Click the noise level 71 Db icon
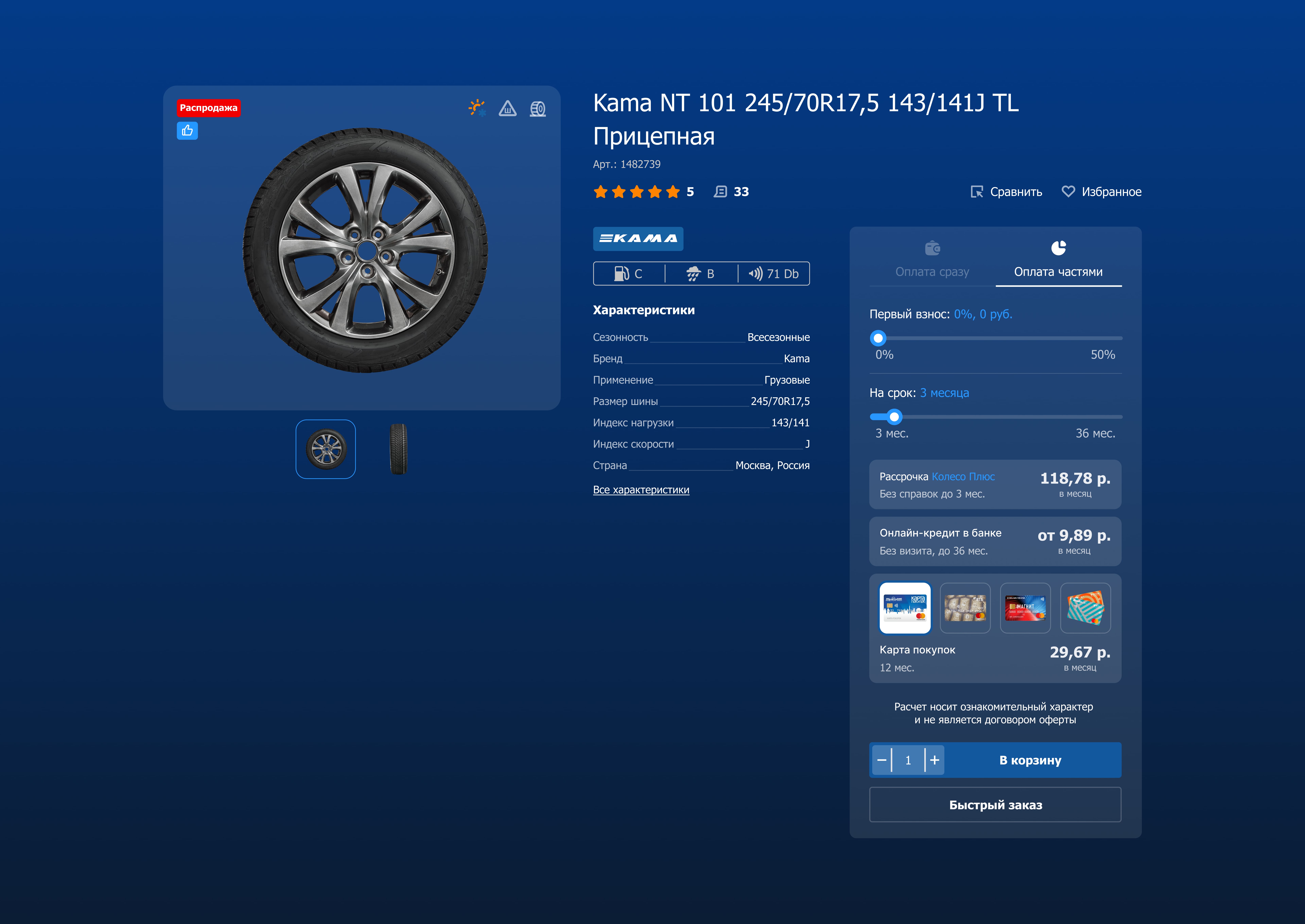1305x924 pixels. click(x=755, y=274)
